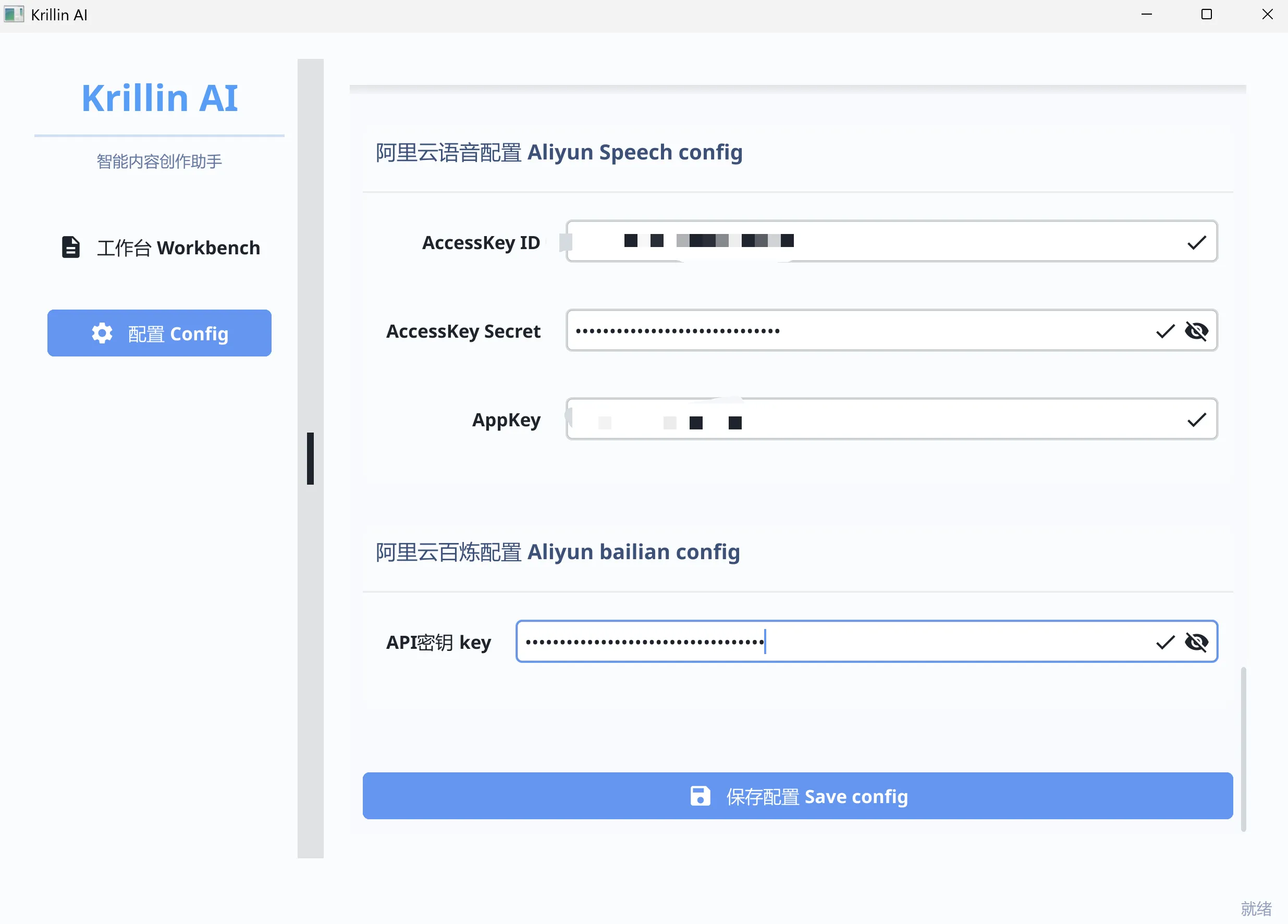Click the AccessKey ID label
Screen dimensions: 1288x924
coord(481,242)
